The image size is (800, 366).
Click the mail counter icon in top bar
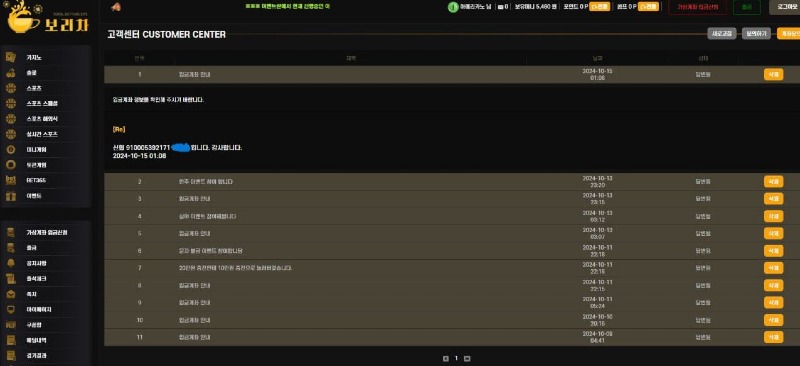point(500,7)
